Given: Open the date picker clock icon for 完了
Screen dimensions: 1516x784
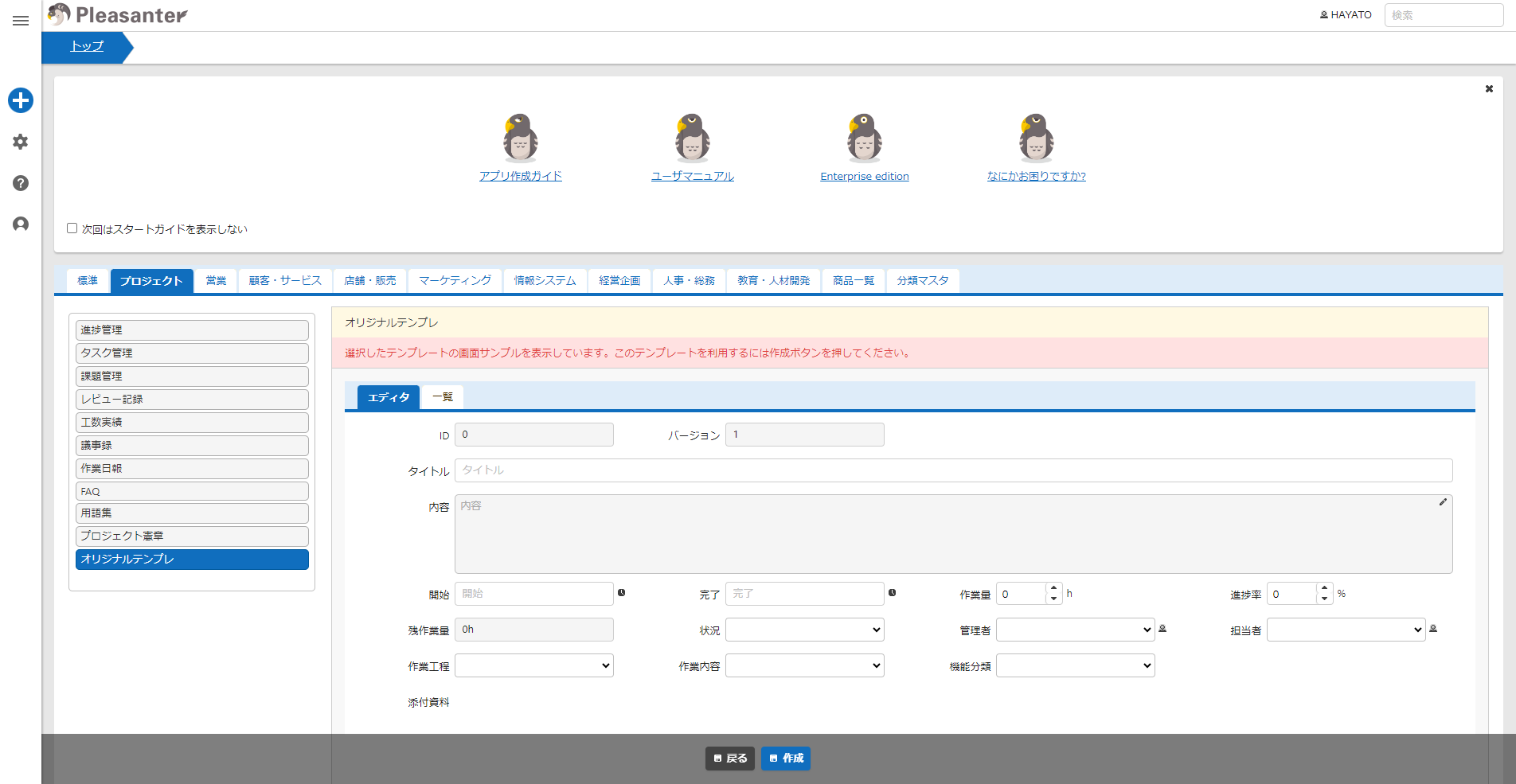Looking at the screenshot, I should coord(893,593).
